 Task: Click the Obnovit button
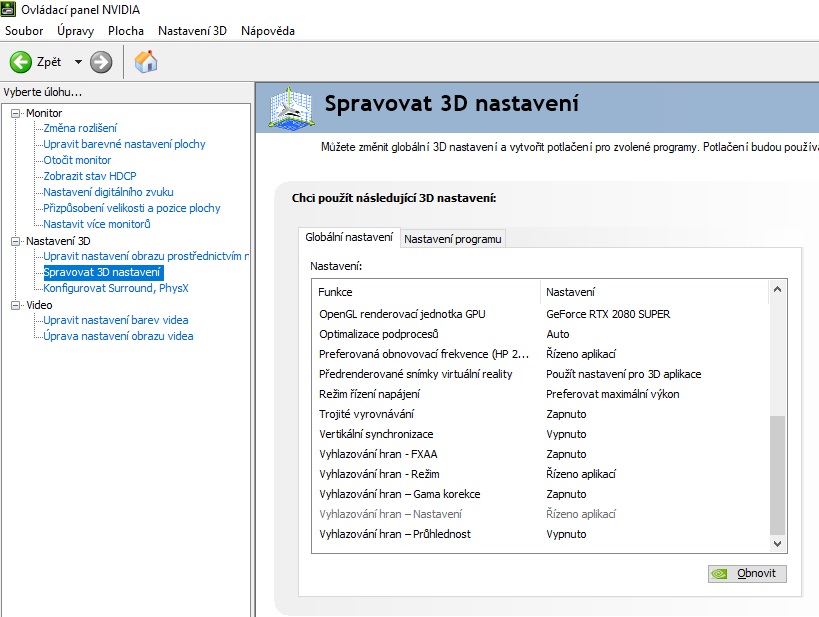[747, 573]
